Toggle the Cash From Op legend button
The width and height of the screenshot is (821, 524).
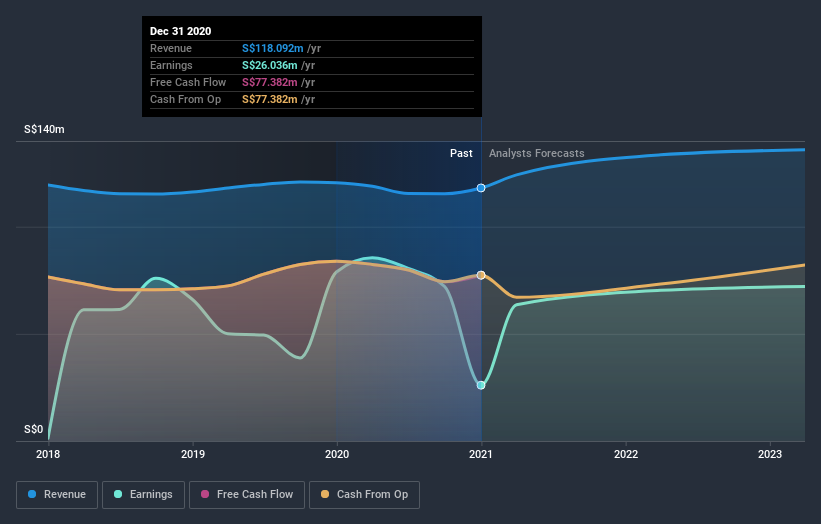pyautogui.click(x=364, y=495)
